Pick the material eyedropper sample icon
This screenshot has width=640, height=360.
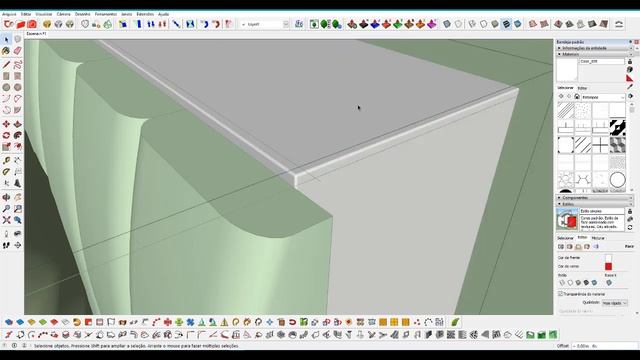pyautogui.click(x=630, y=87)
